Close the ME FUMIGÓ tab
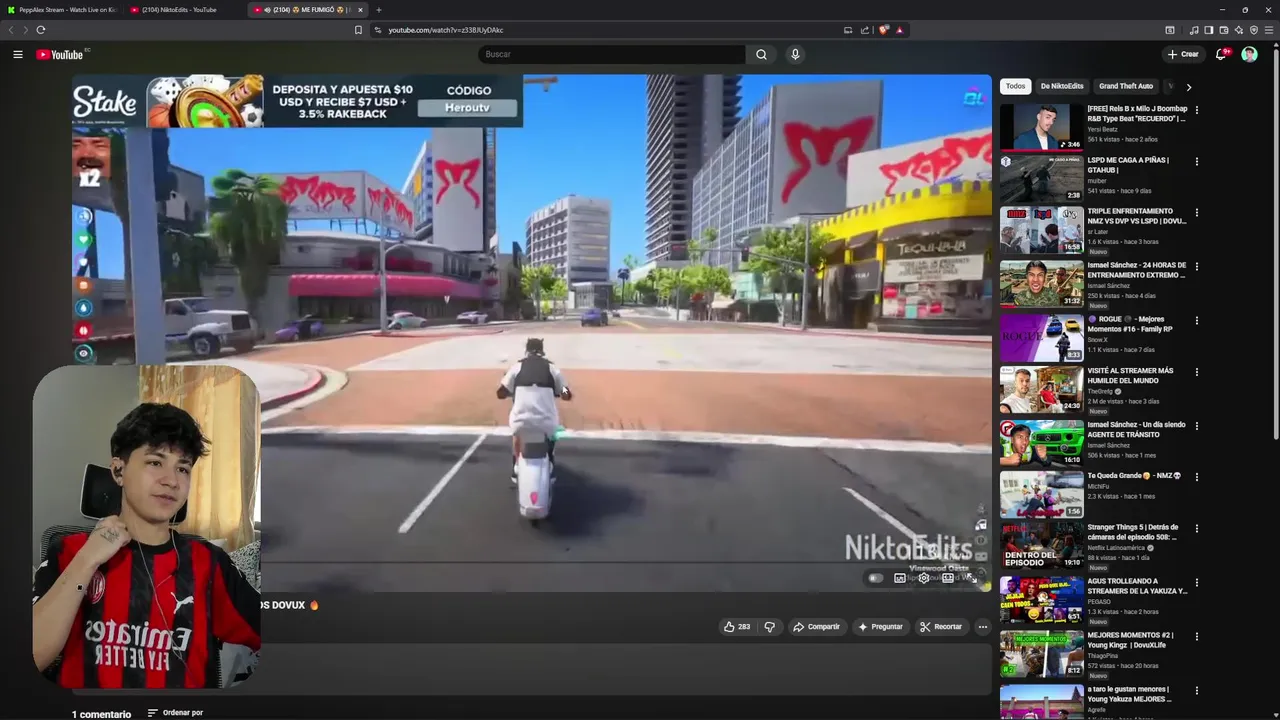Screen dimensions: 1280x720 [x=360, y=10]
